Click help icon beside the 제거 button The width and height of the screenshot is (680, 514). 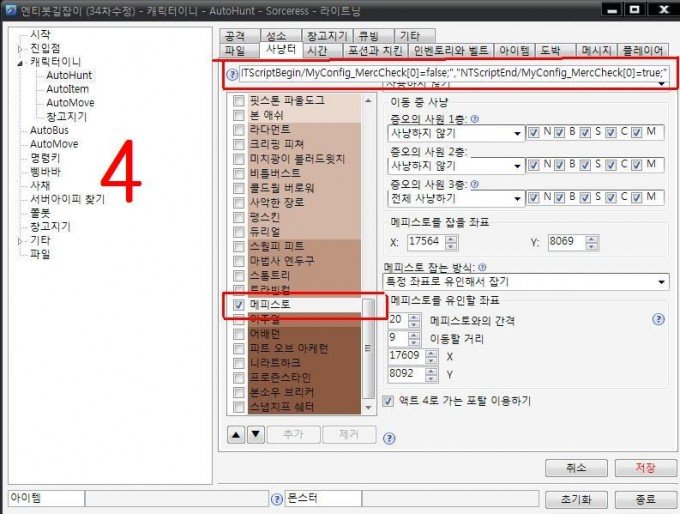[x=389, y=439]
